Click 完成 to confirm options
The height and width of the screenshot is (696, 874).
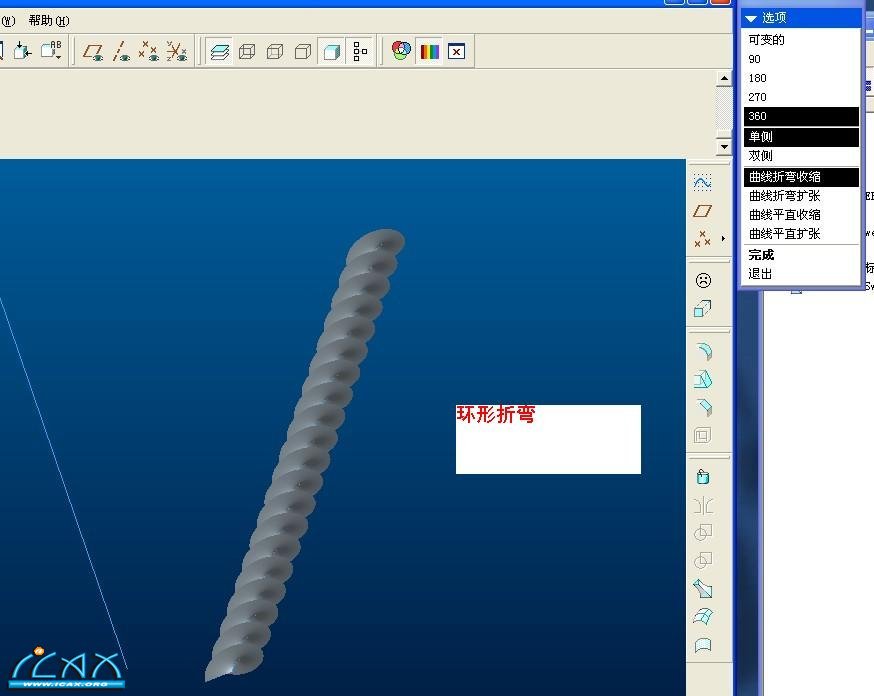coord(800,255)
